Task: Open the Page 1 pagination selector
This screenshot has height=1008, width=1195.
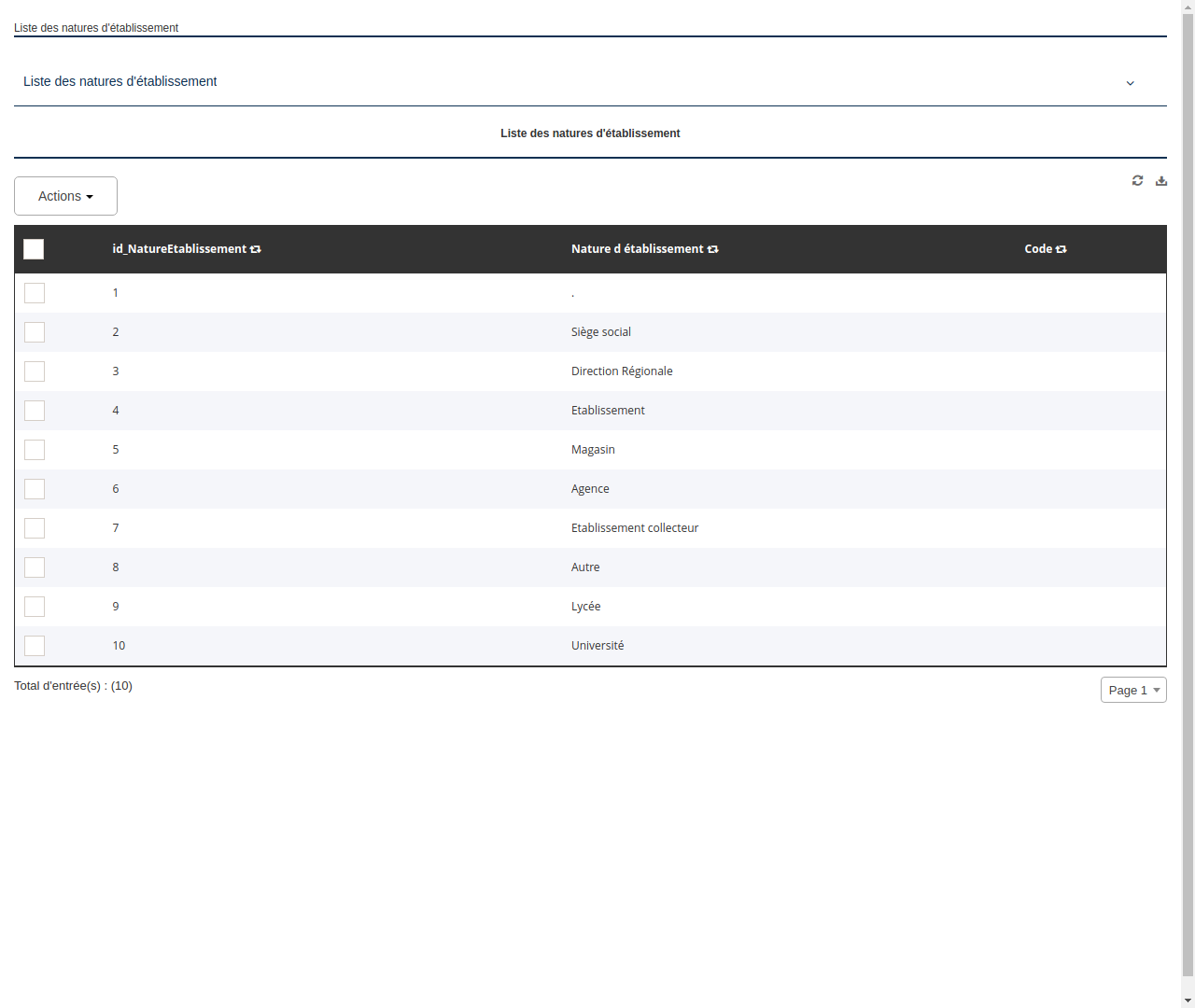Action: pos(1132,690)
